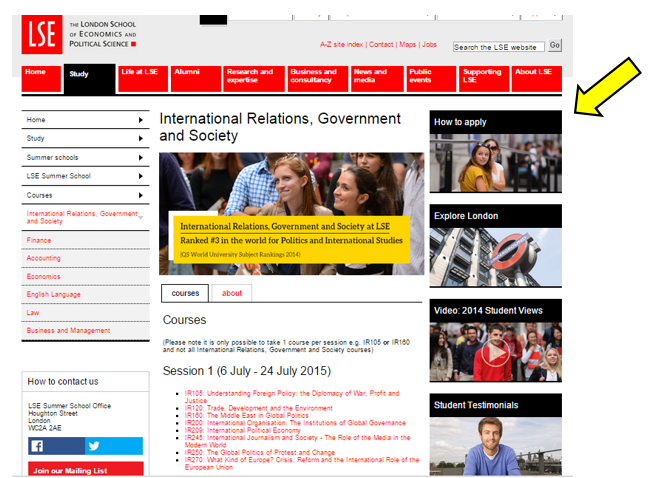The width and height of the screenshot is (650, 478).
Task: Open IR160 The Middle East in Global Politics
Action: 247,415
